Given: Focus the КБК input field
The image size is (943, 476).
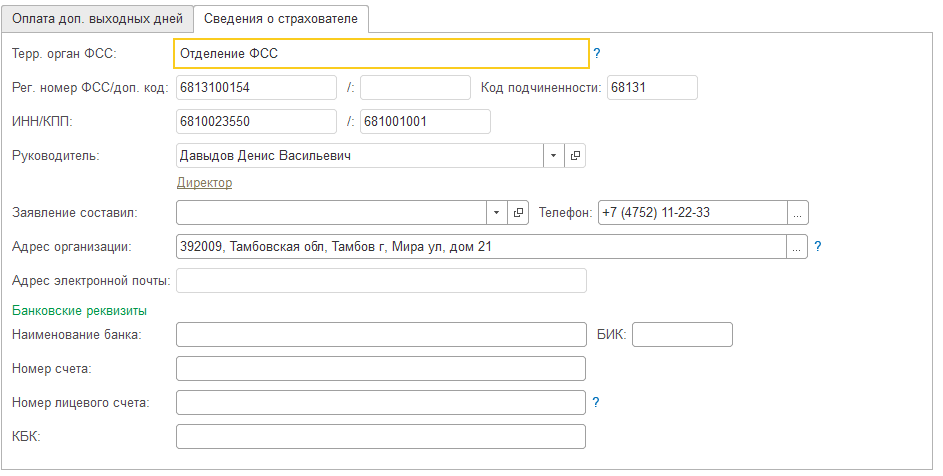Looking at the screenshot, I should 380,437.
